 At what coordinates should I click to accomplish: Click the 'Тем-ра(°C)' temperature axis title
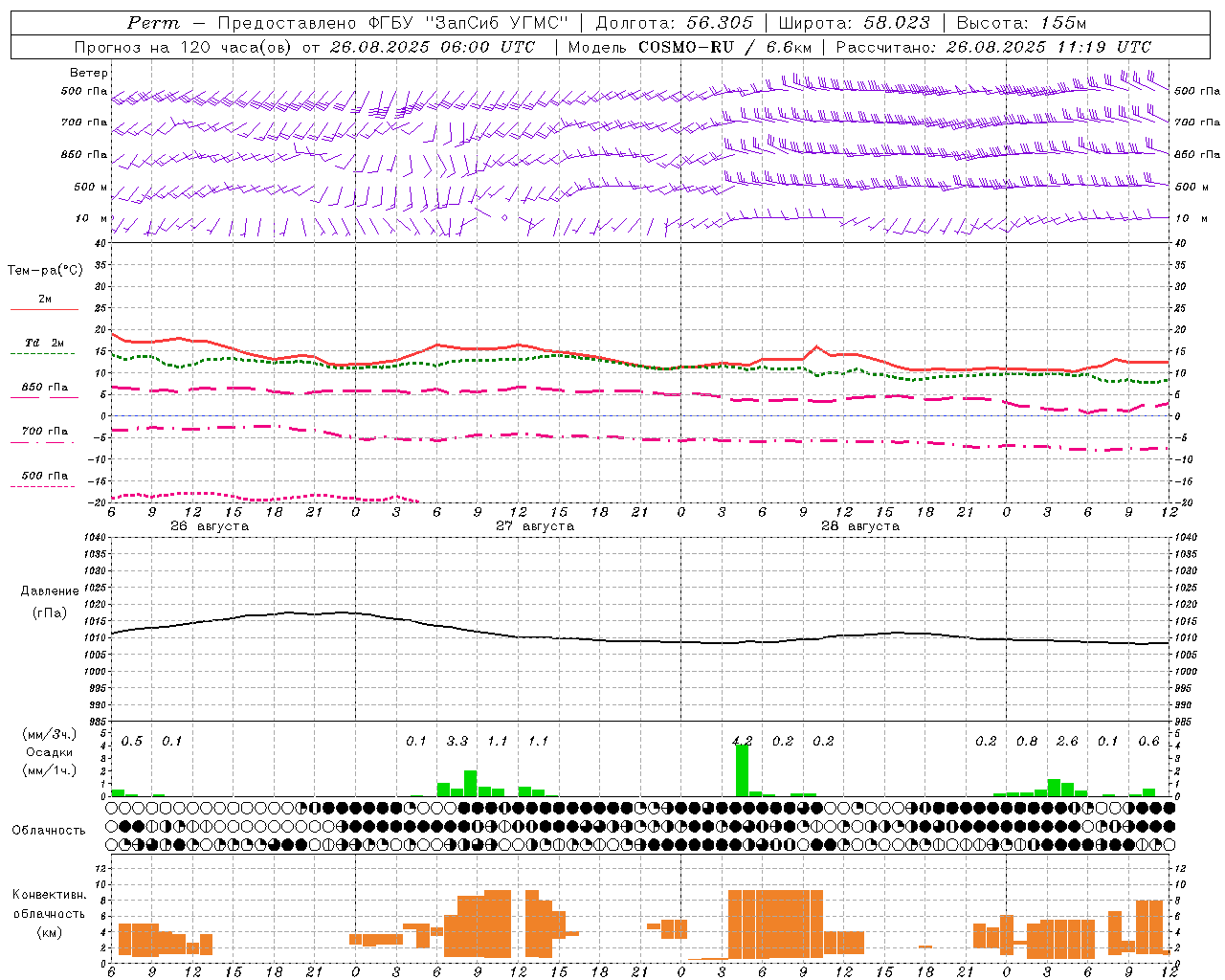pos(45,271)
